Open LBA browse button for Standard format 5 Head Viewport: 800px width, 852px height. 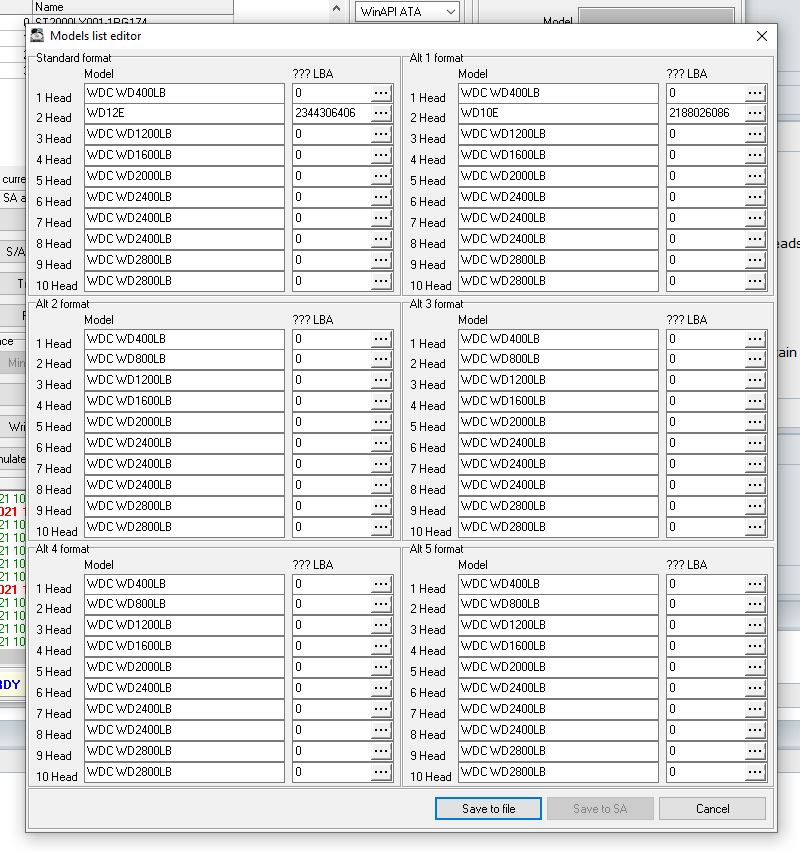pyautogui.click(x=381, y=176)
